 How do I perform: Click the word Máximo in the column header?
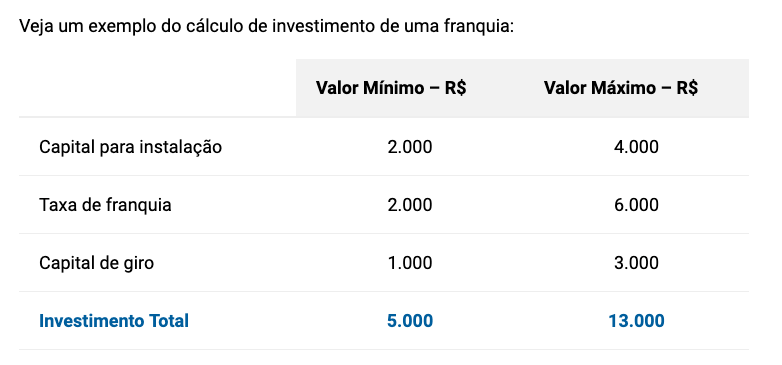[x=619, y=88]
